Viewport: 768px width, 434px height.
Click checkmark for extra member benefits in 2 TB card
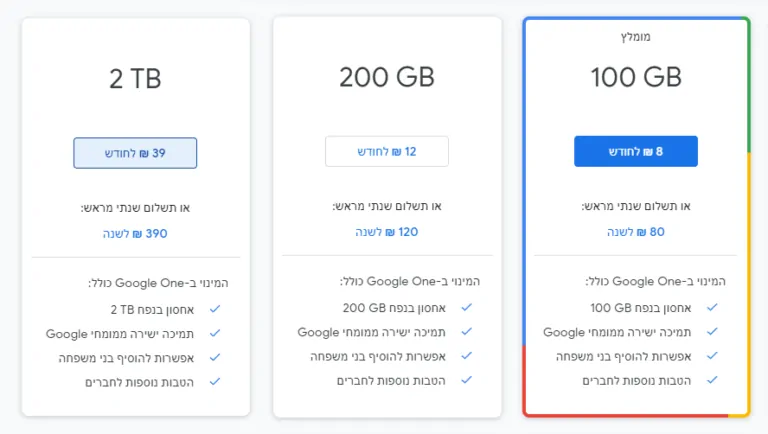[x=215, y=382]
